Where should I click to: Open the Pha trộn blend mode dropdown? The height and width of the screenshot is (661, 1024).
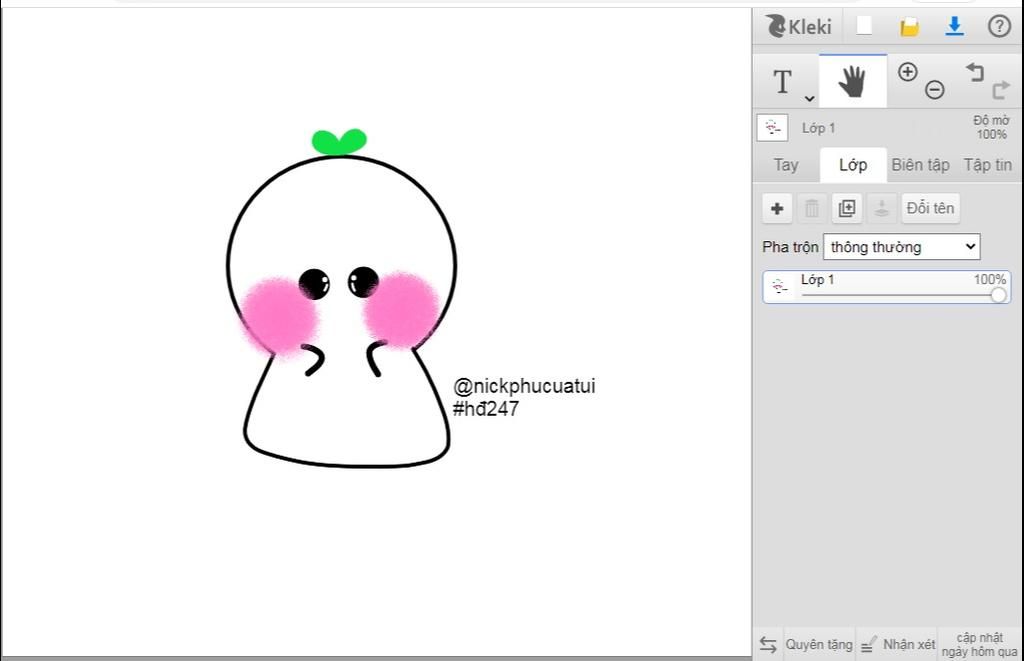[901, 247]
